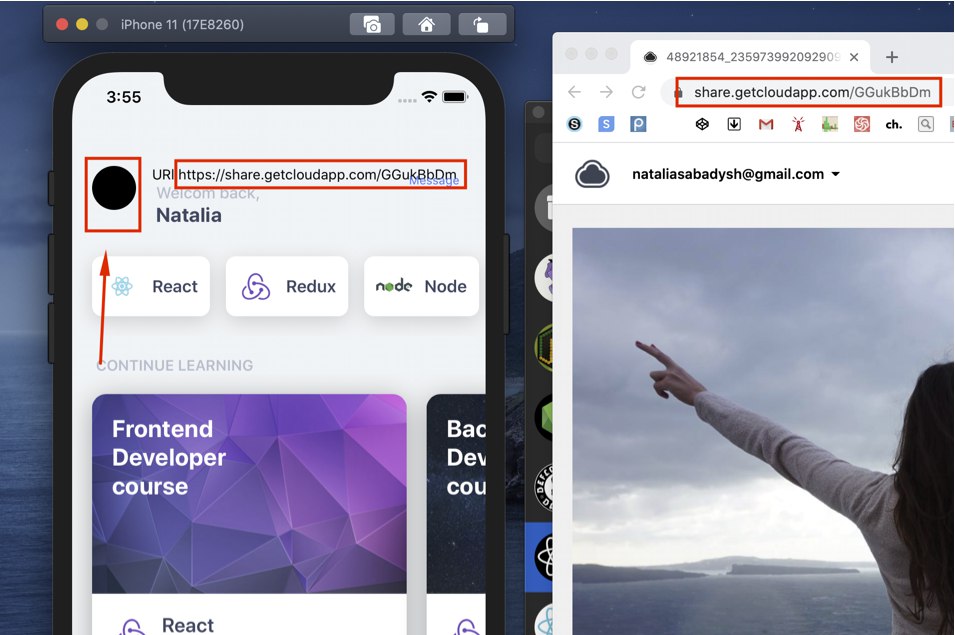Screen dimensions: 955x635
Task: Click the shared photo in the CloudApp page
Action: pos(763,431)
